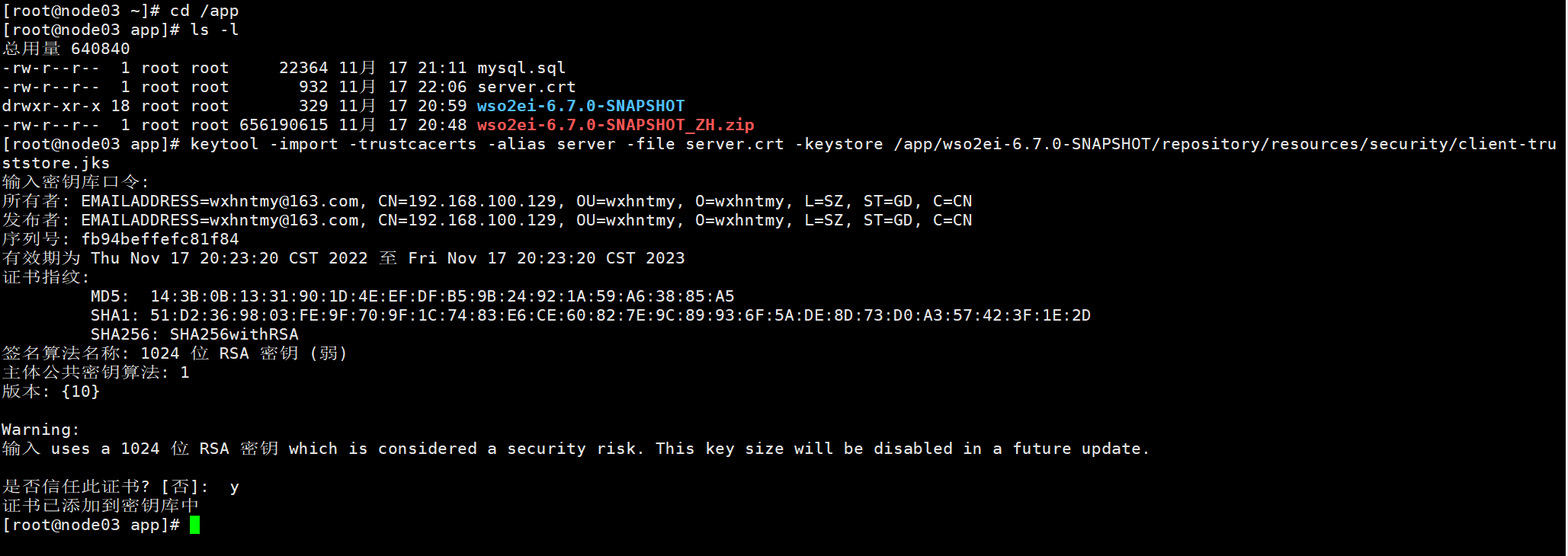
Task: Click the serial number fb94beffefc81f84
Action: pyautogui.click(x=160, y=239)
